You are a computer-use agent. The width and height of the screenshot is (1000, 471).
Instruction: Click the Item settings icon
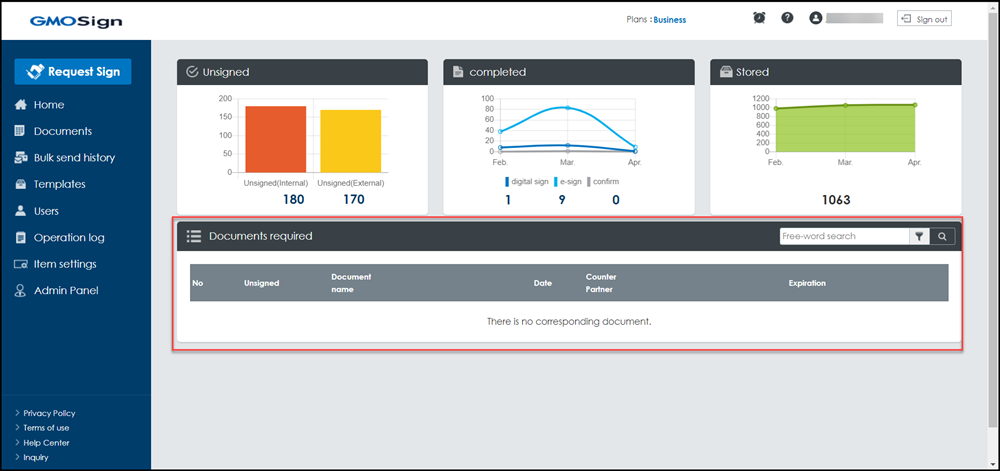point(20,264)
